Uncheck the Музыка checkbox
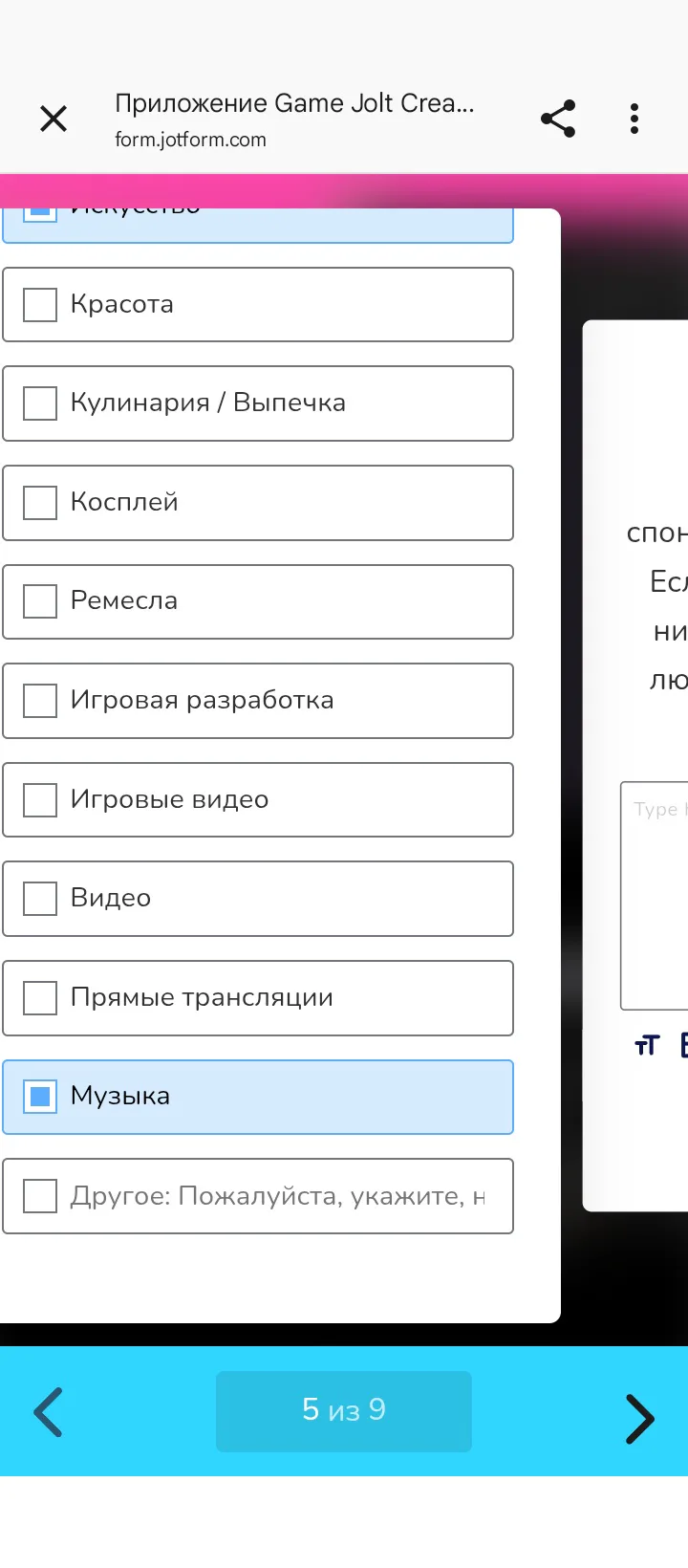The width and height of the screenshot is (688, 1568). [x=40, y=1097]
